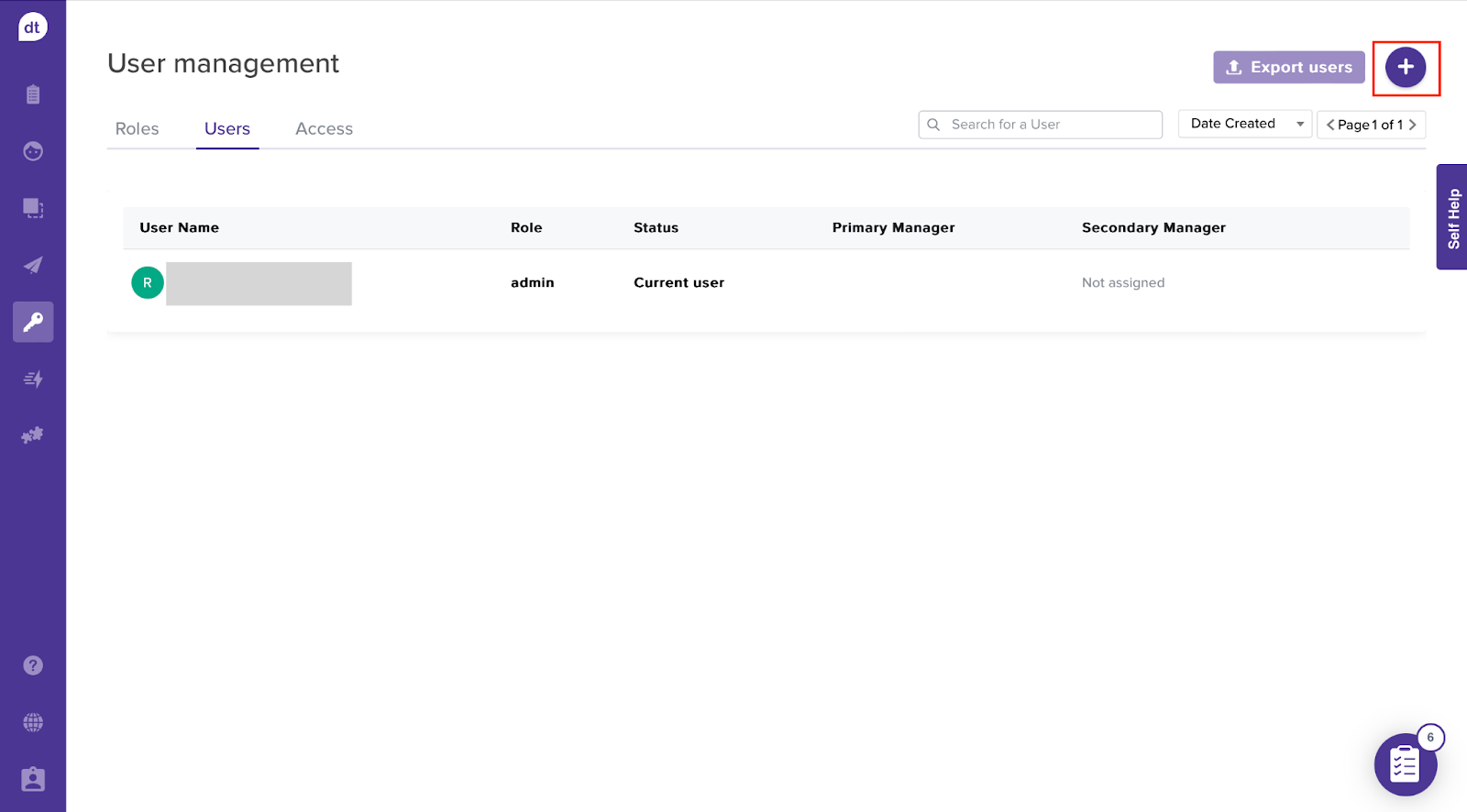Open the question mark help icon

pyautogui.click(x=33, y=665)
